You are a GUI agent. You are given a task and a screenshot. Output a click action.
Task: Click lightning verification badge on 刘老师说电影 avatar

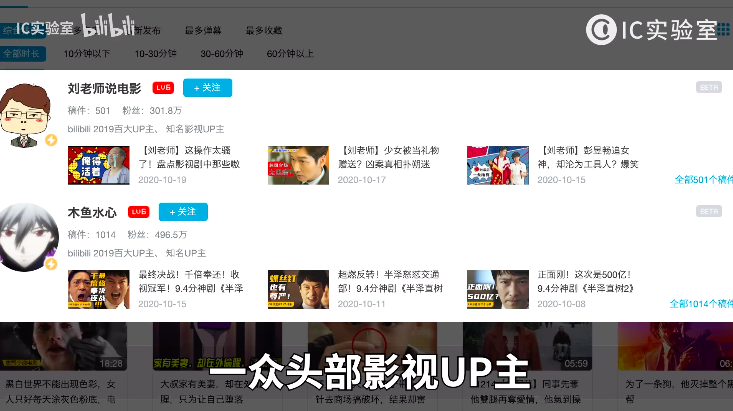tap(51, 140)
